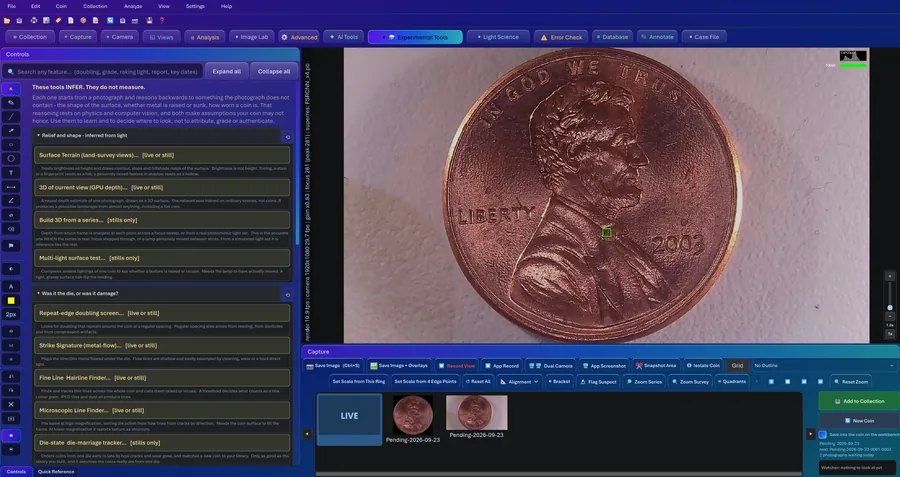Viewport: 900px width, 477px height.
Task: Select the large circle drawing tool
Action: tap(11, 159)
